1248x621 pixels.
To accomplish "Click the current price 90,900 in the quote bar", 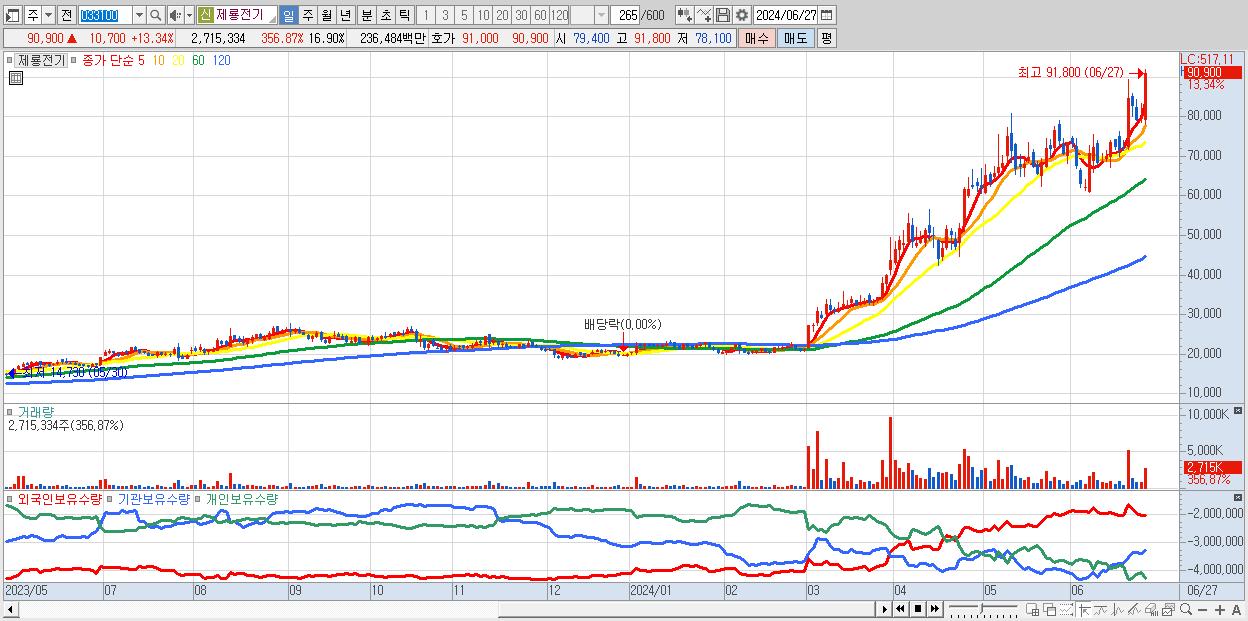I will [46, 38].
